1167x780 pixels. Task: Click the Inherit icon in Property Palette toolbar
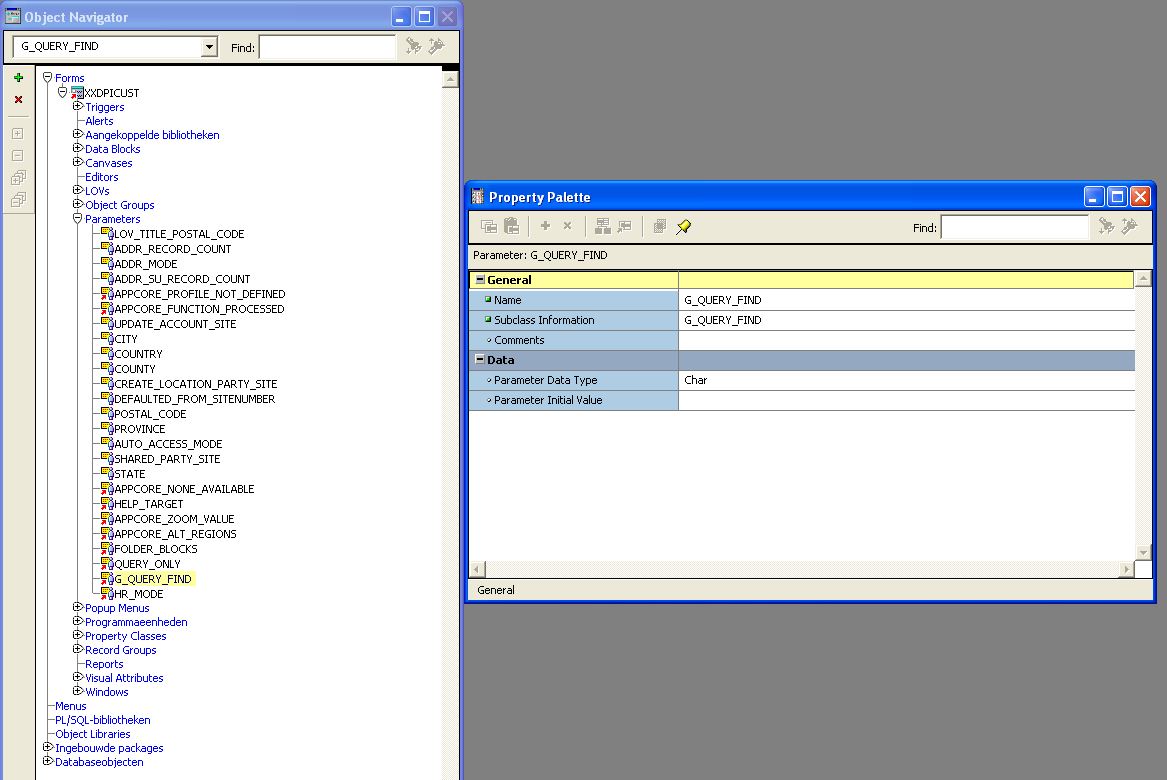tap(625, 227)
